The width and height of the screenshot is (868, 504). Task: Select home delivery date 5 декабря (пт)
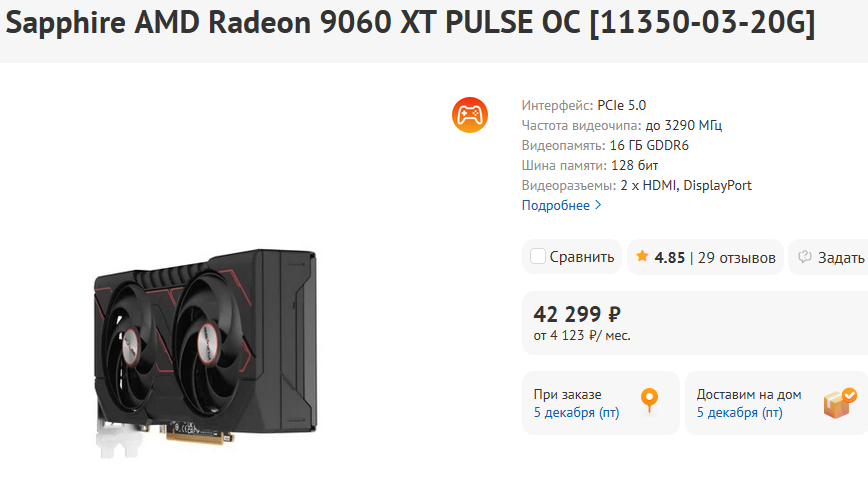tap(739, 413)
